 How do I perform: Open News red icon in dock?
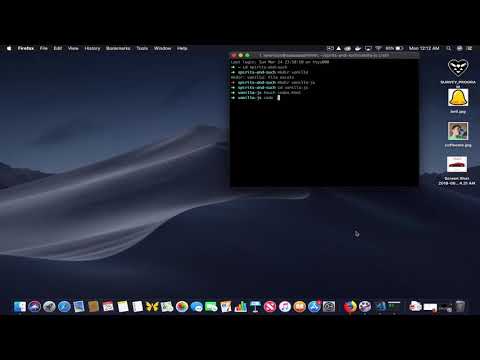coord(270,306)
